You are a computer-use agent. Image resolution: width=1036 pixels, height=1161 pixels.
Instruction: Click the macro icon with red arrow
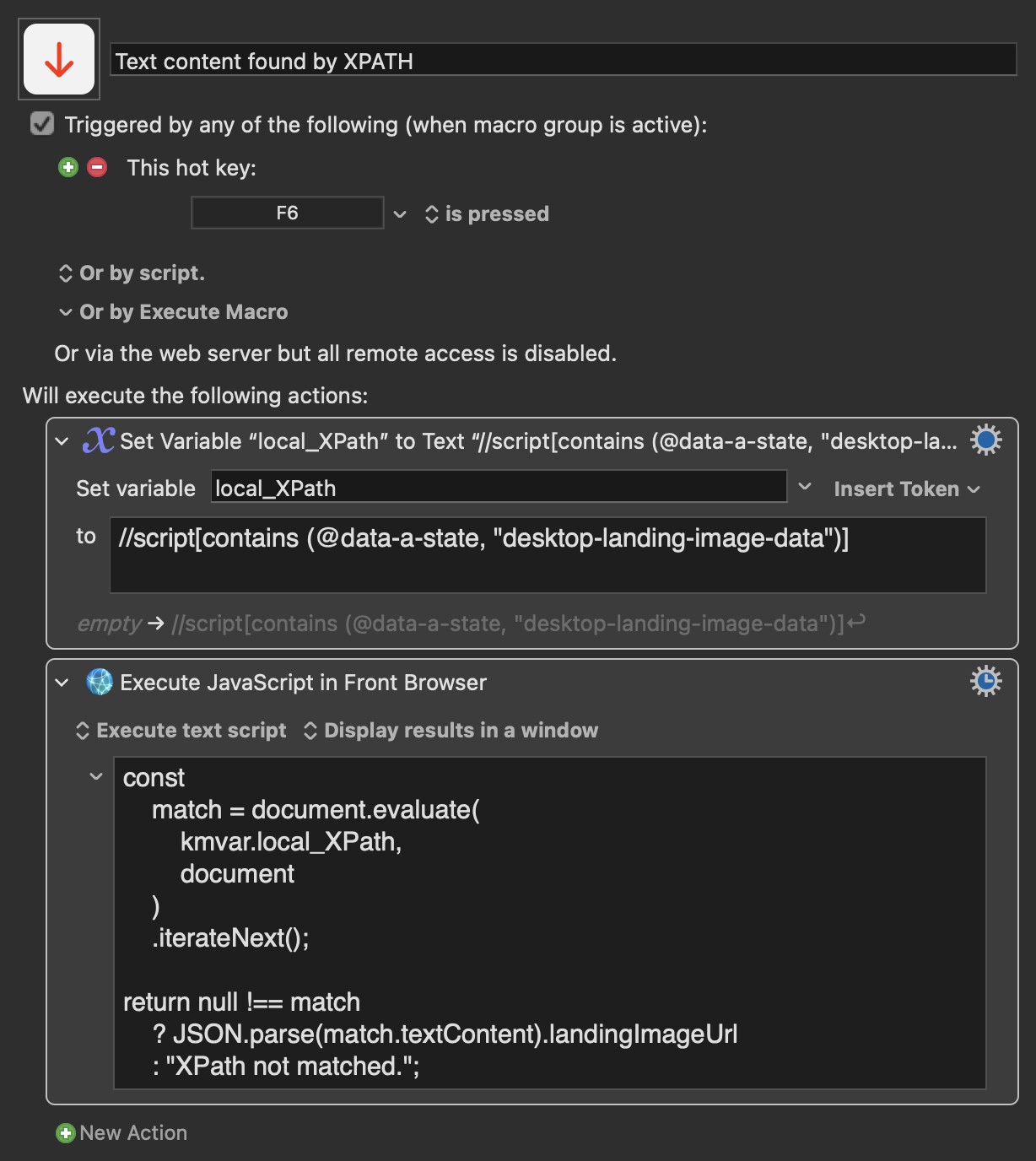(x=59, y=59)
